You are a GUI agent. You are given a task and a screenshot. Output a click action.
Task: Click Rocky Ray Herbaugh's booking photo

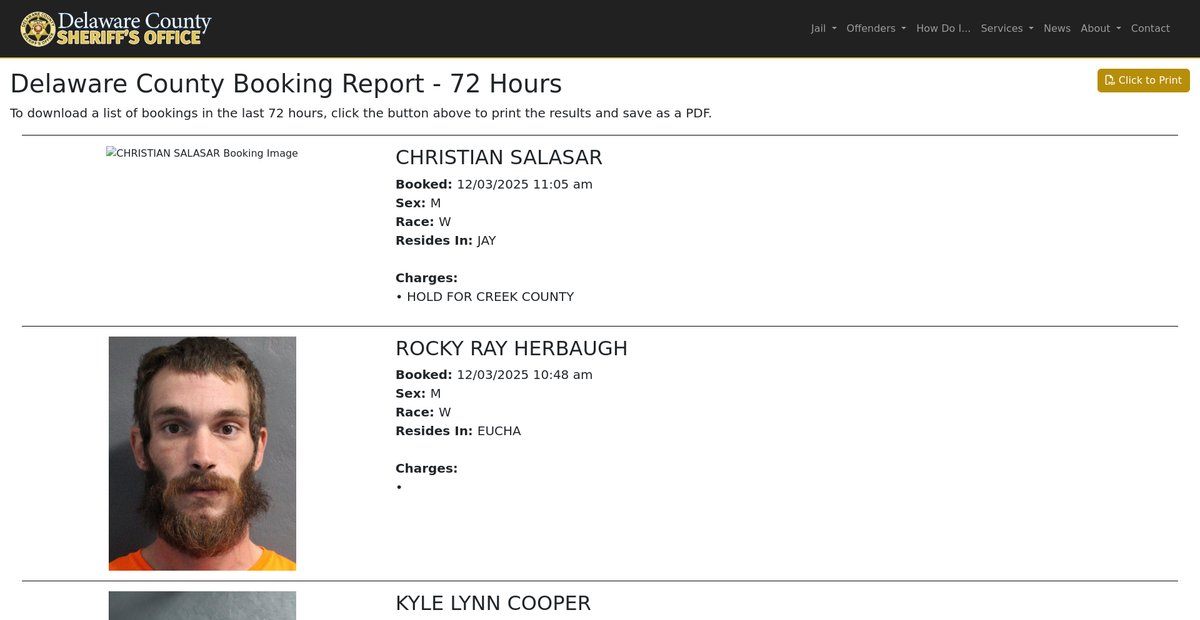202,453
